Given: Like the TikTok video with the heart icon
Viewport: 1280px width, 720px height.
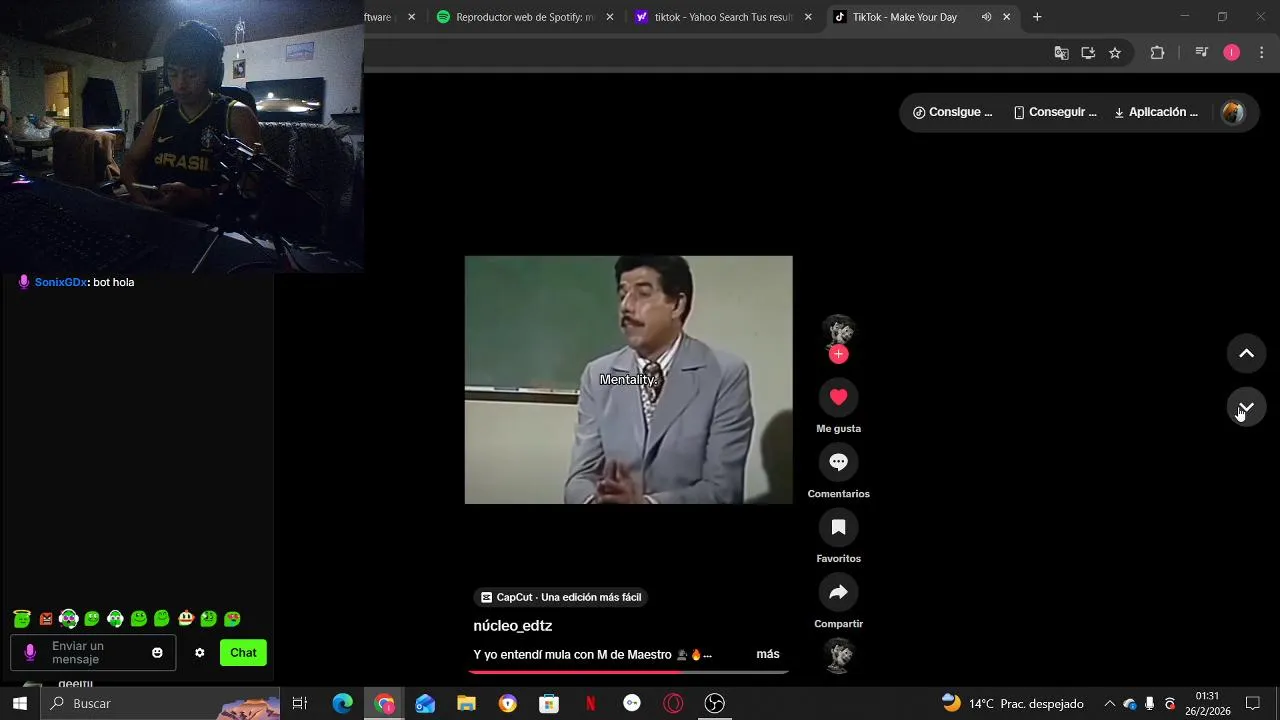Looking at the screenshot, I should coord(838,397).
